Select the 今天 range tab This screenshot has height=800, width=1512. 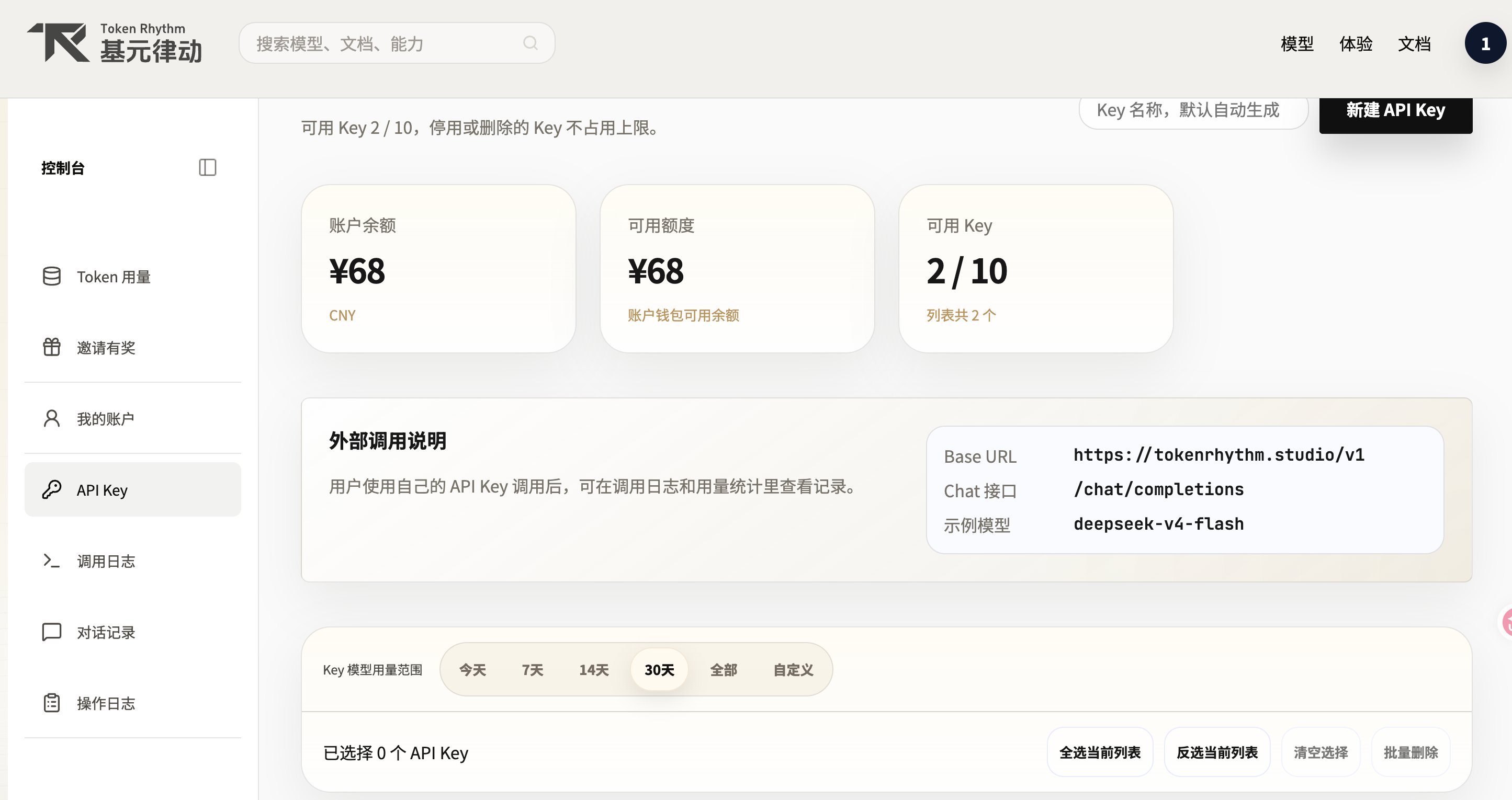pyautogui.click(x=472, y=670)
